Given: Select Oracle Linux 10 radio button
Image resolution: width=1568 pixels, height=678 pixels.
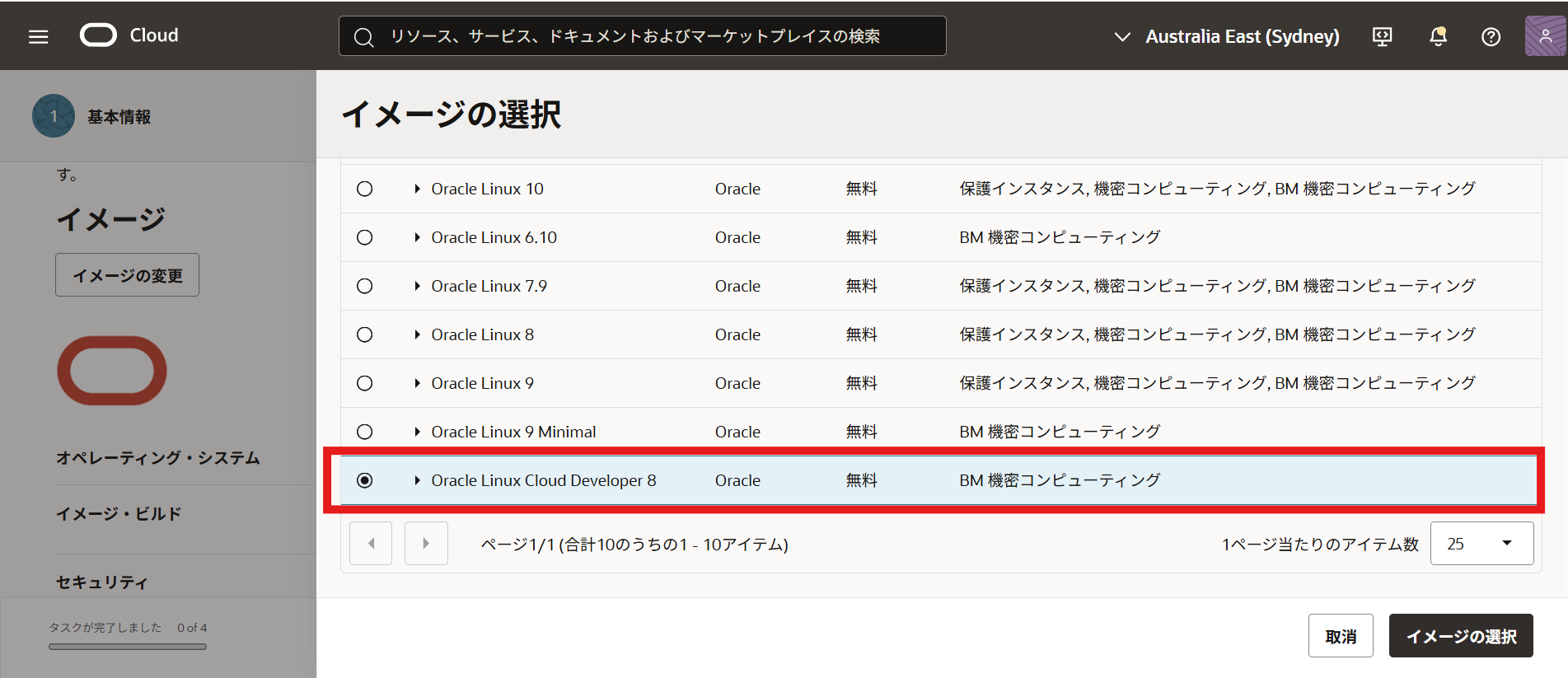Looking at the screenshot, I should click(x=364, y=189).
